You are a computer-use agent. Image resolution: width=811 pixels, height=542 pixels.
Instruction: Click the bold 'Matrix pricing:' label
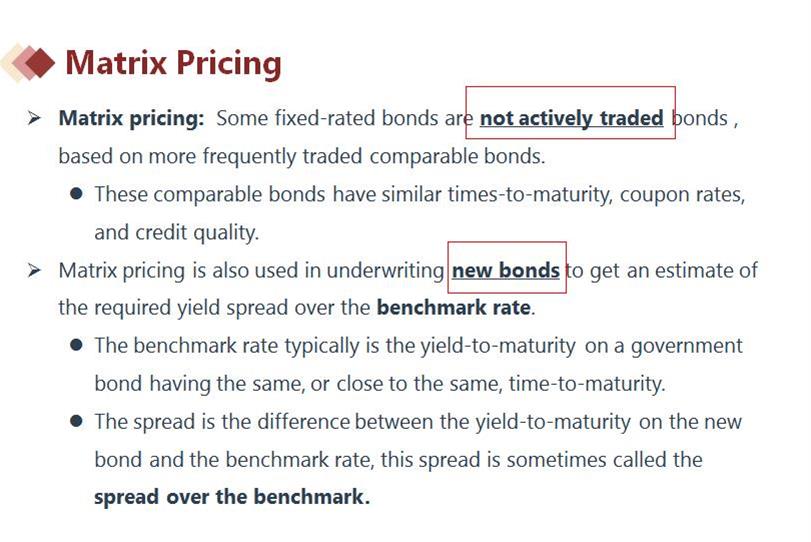131,118
